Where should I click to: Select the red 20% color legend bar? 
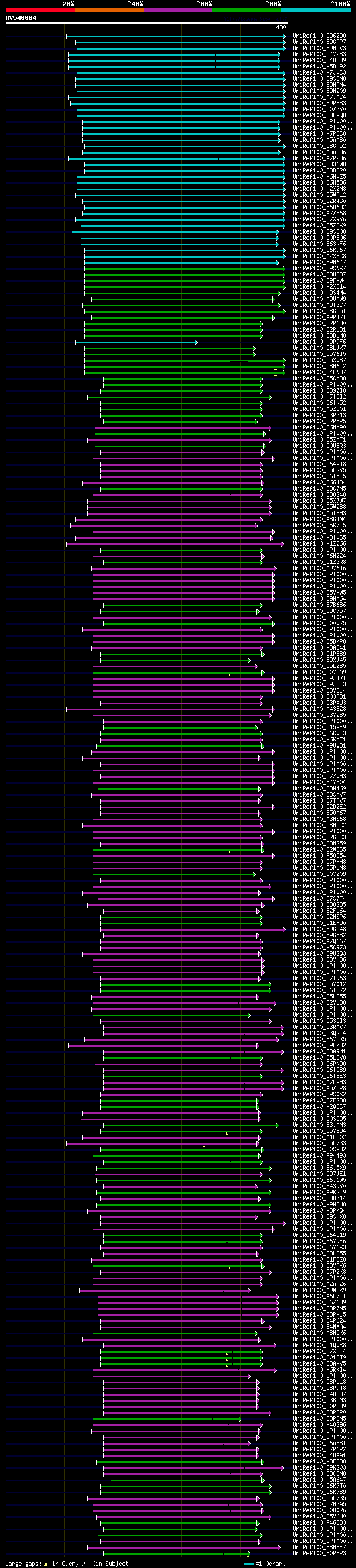click(x=39, y=10)
